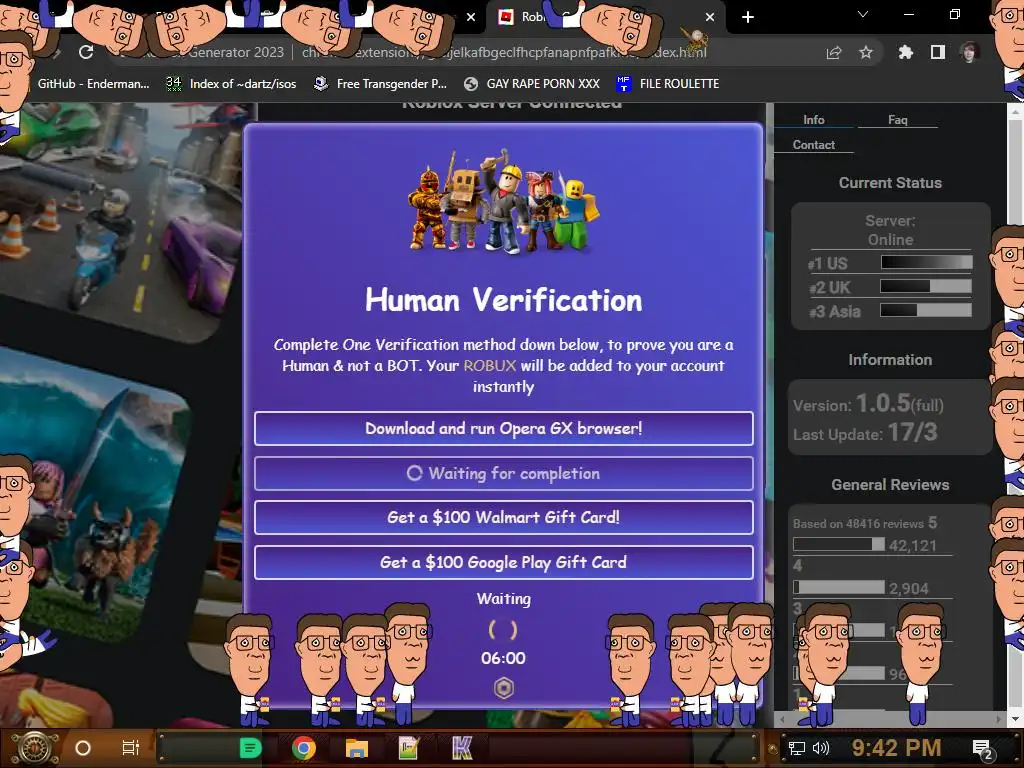The width and height of the screenshot is (1024, 768).
Task: Click the 5-star review bar showing 42,121
Action: pos(839,545)
